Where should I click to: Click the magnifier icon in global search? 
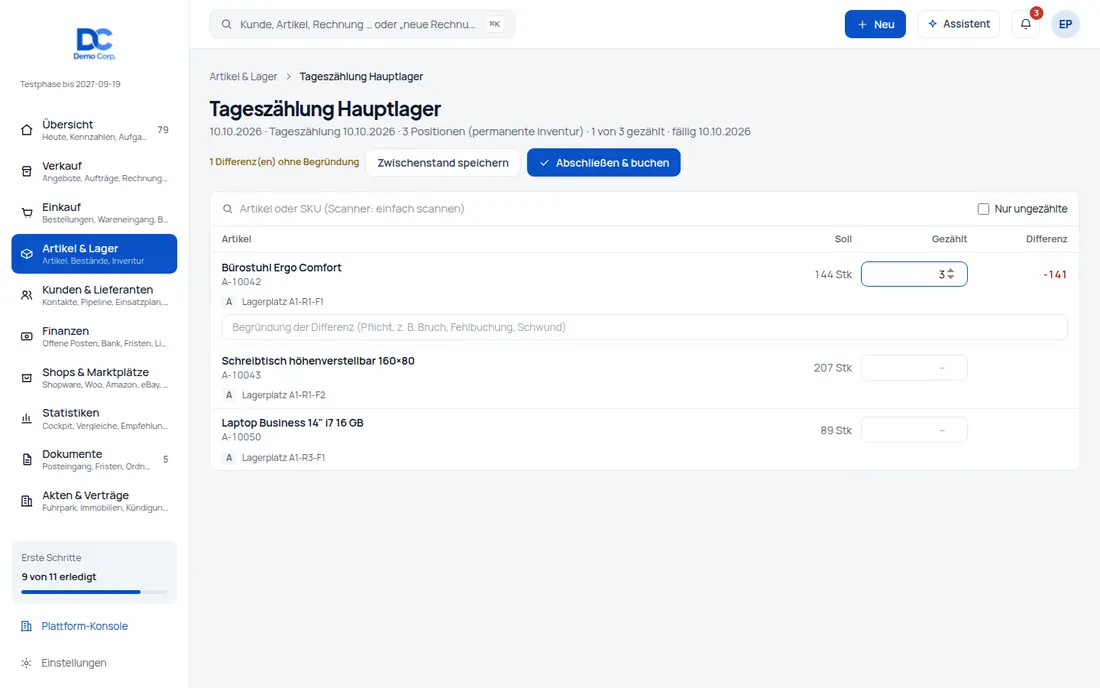tap(227, 25)
